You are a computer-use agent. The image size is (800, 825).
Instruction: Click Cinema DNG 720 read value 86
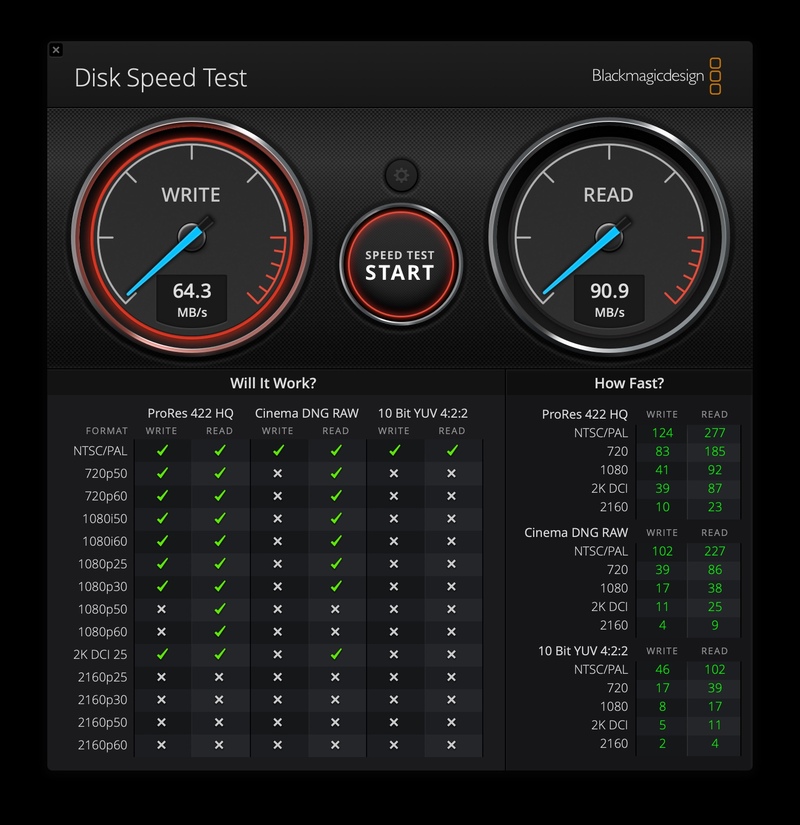(x=714, y=569)
